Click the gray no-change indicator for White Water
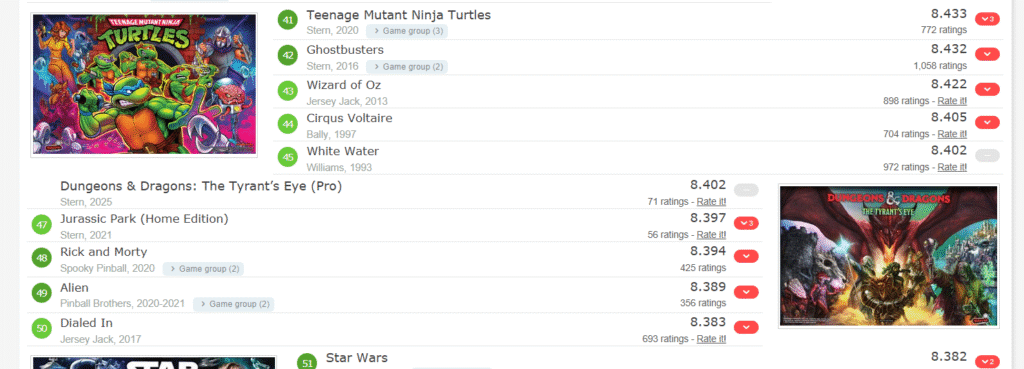The height and width of the screenshot is (369, 1024). (x=987, y=155)
